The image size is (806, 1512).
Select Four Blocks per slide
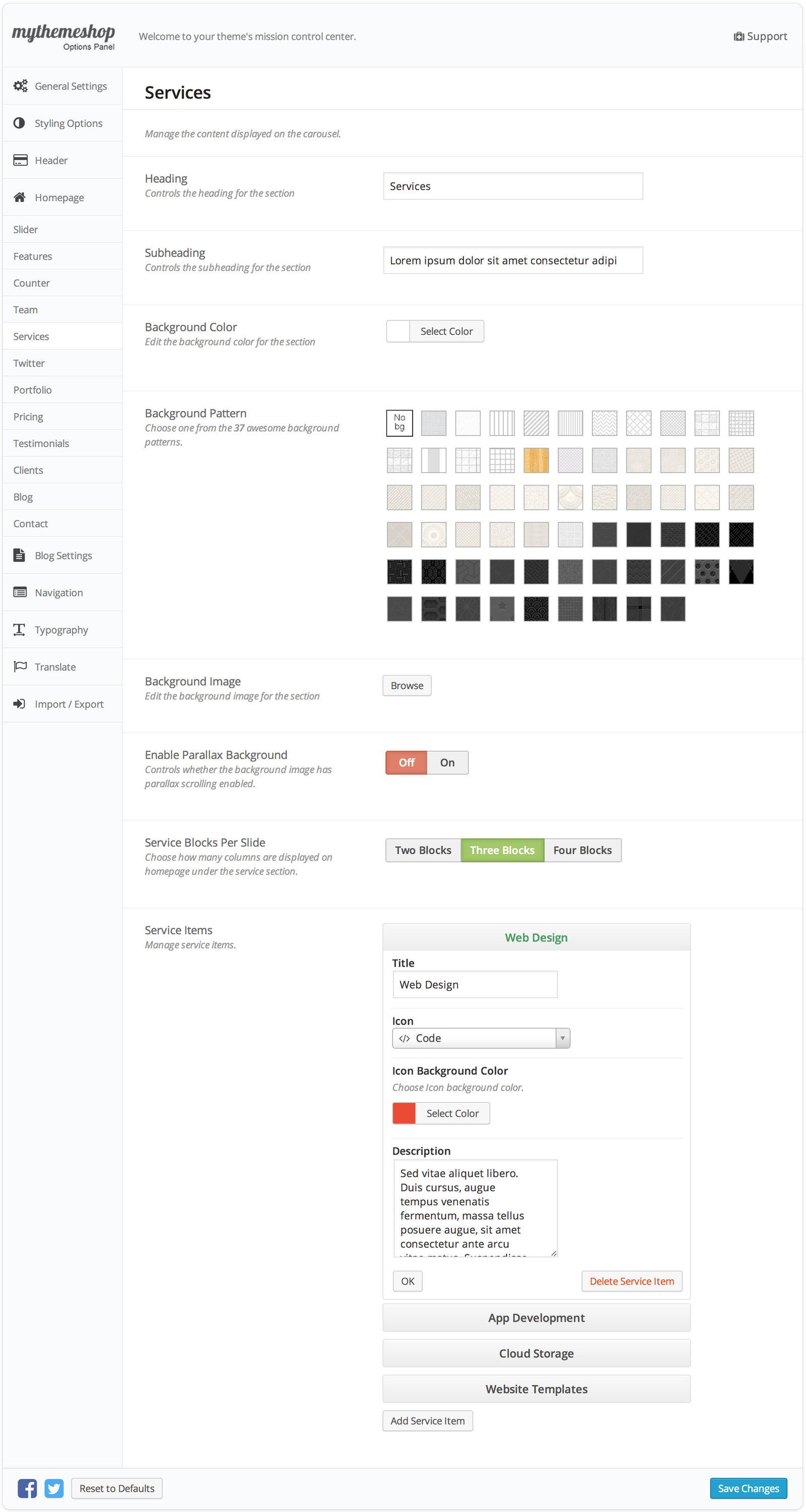pos(582,850)
